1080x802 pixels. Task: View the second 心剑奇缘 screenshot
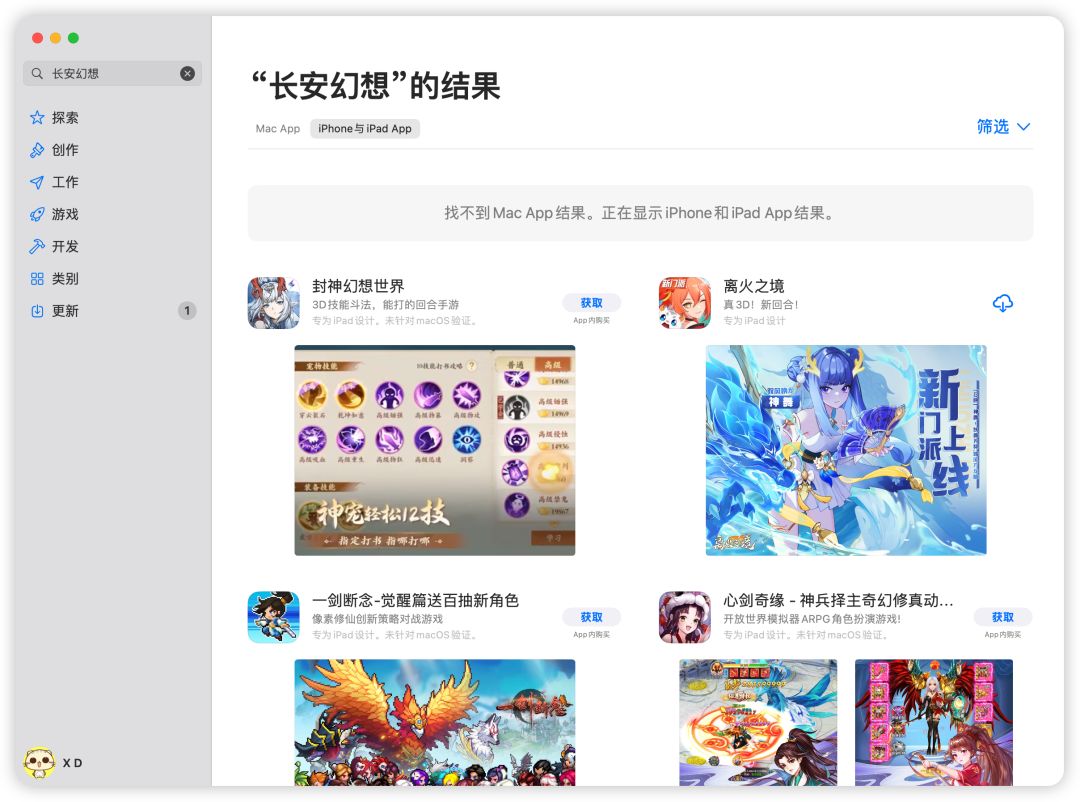click(x=934, y=723)
